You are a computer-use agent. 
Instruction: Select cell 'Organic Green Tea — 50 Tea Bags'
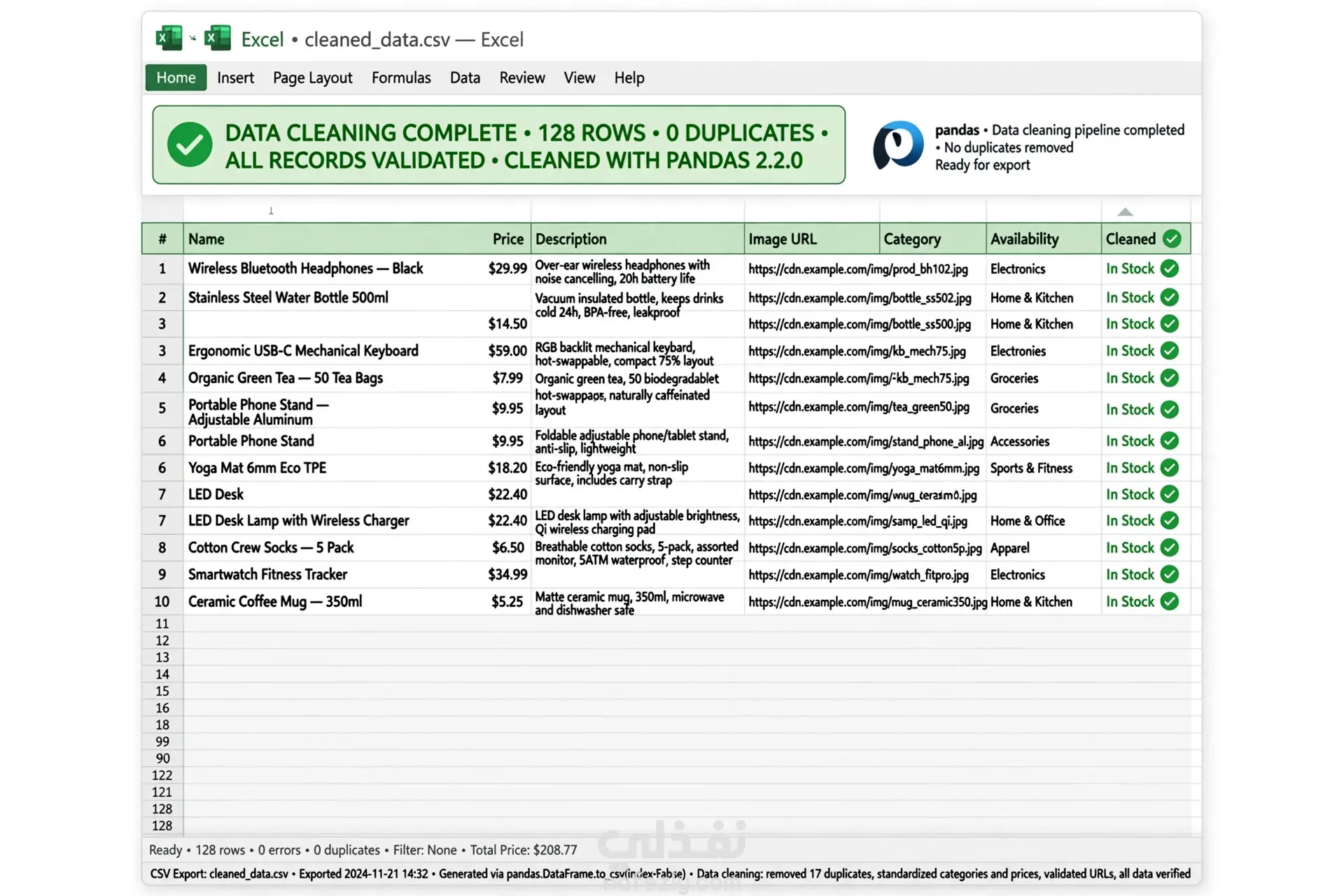click(286, 378)
